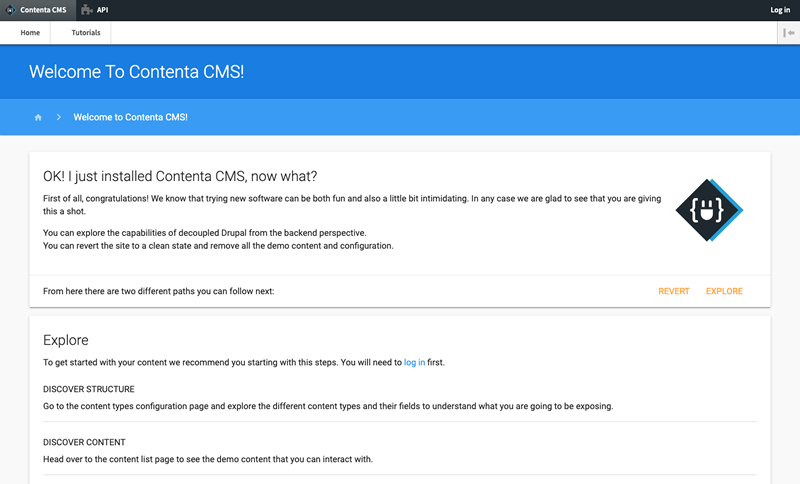Click the home icon in breadcrumb

coord(38,117)
